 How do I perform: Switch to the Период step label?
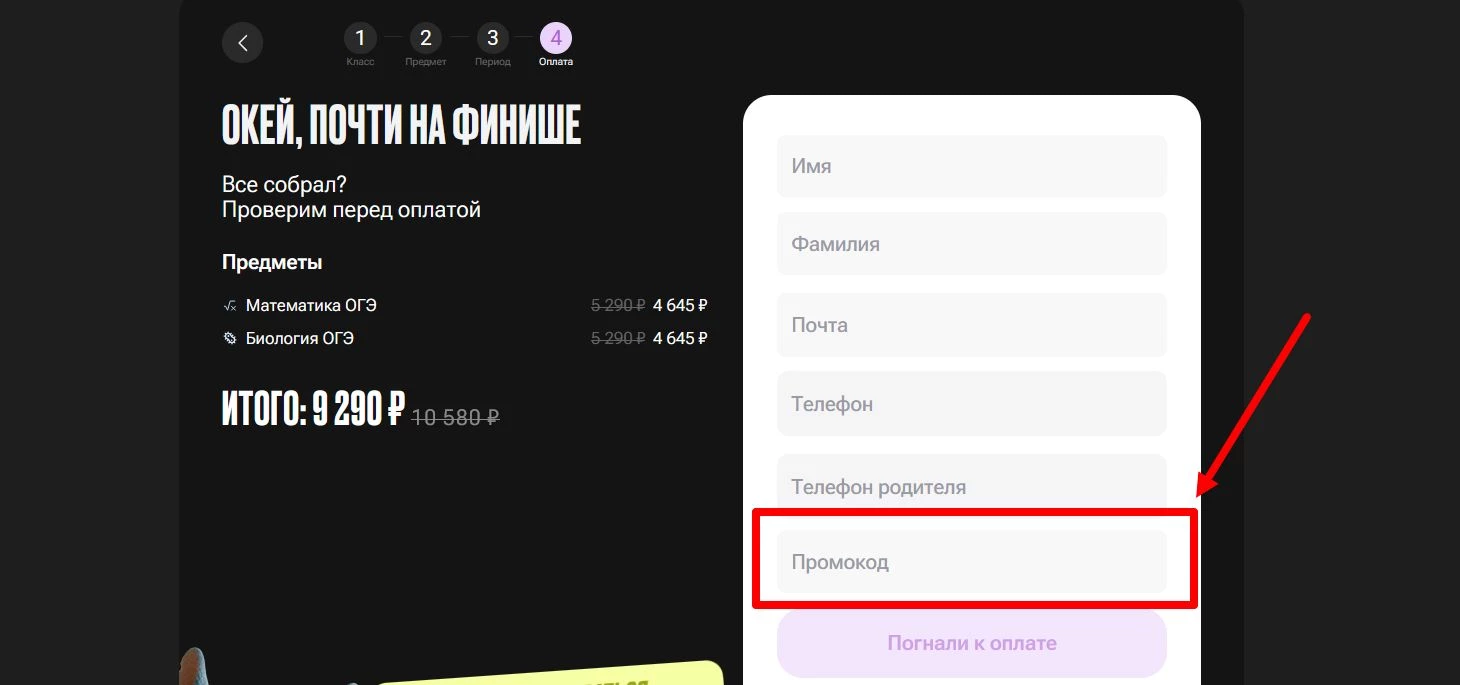(x=492, y=61)
